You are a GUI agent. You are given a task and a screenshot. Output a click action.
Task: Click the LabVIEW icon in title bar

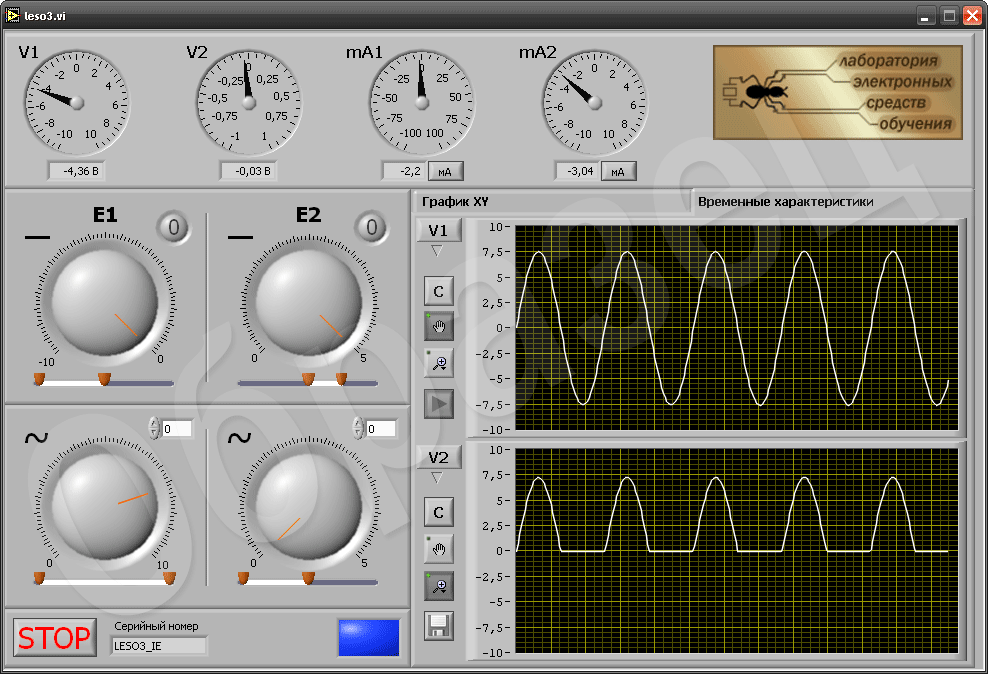click(x=13, y=15)
